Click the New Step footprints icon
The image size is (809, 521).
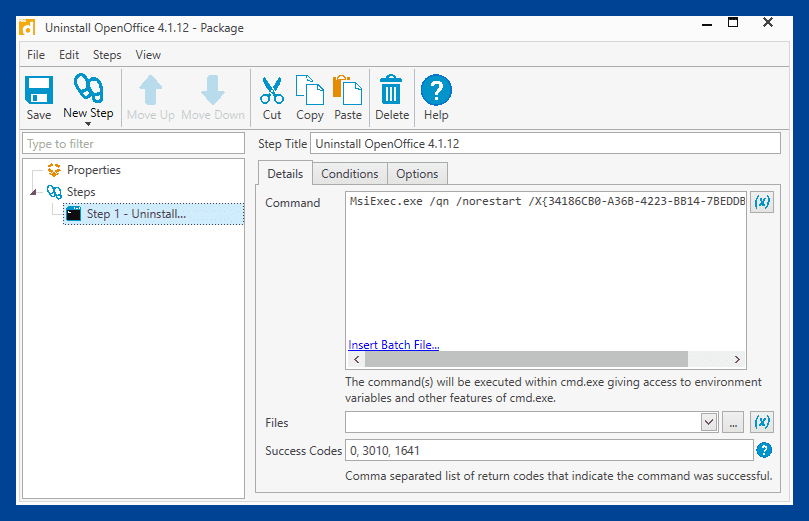pyautogui.click(x=88, y=88)
